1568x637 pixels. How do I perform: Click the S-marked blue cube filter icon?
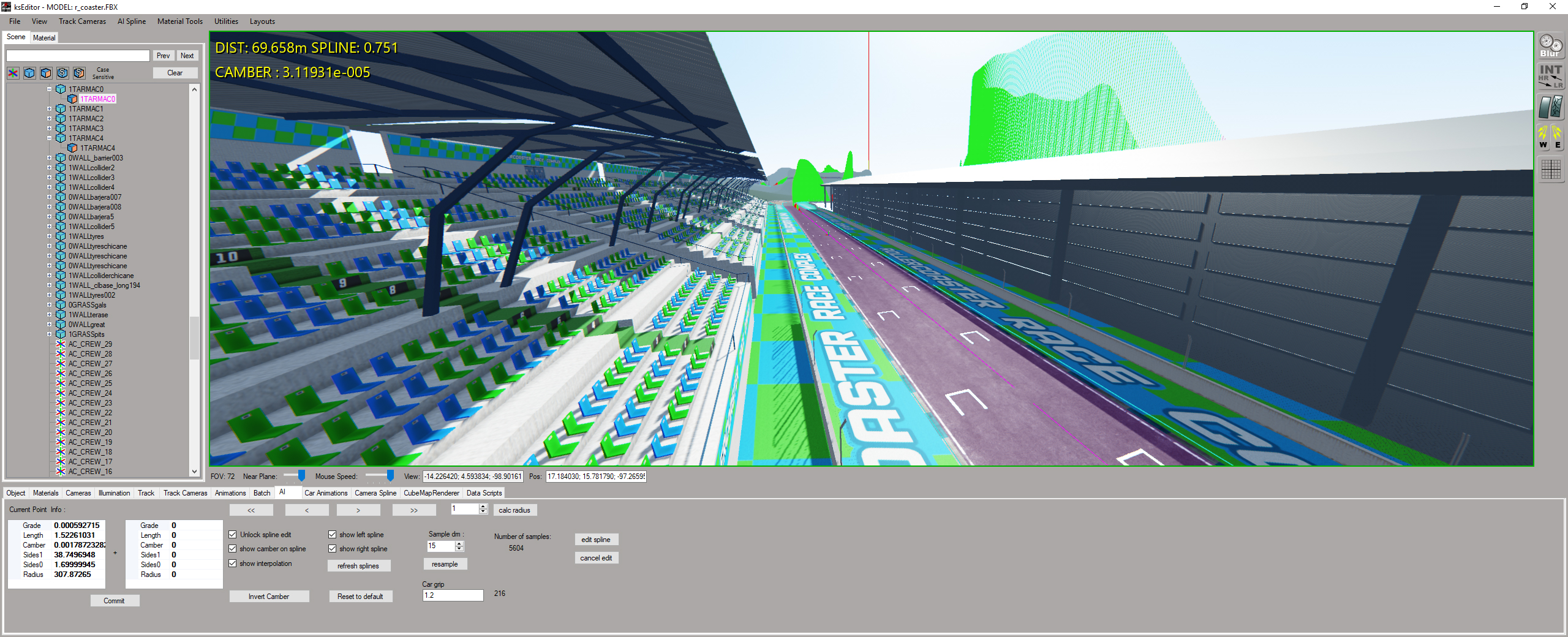[62, 73]
